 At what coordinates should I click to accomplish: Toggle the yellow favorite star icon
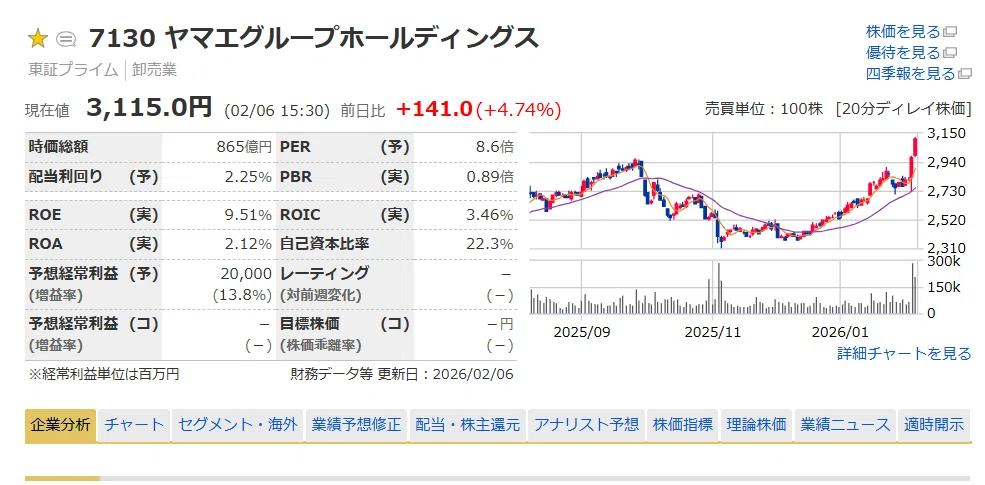tap(38, 40)
